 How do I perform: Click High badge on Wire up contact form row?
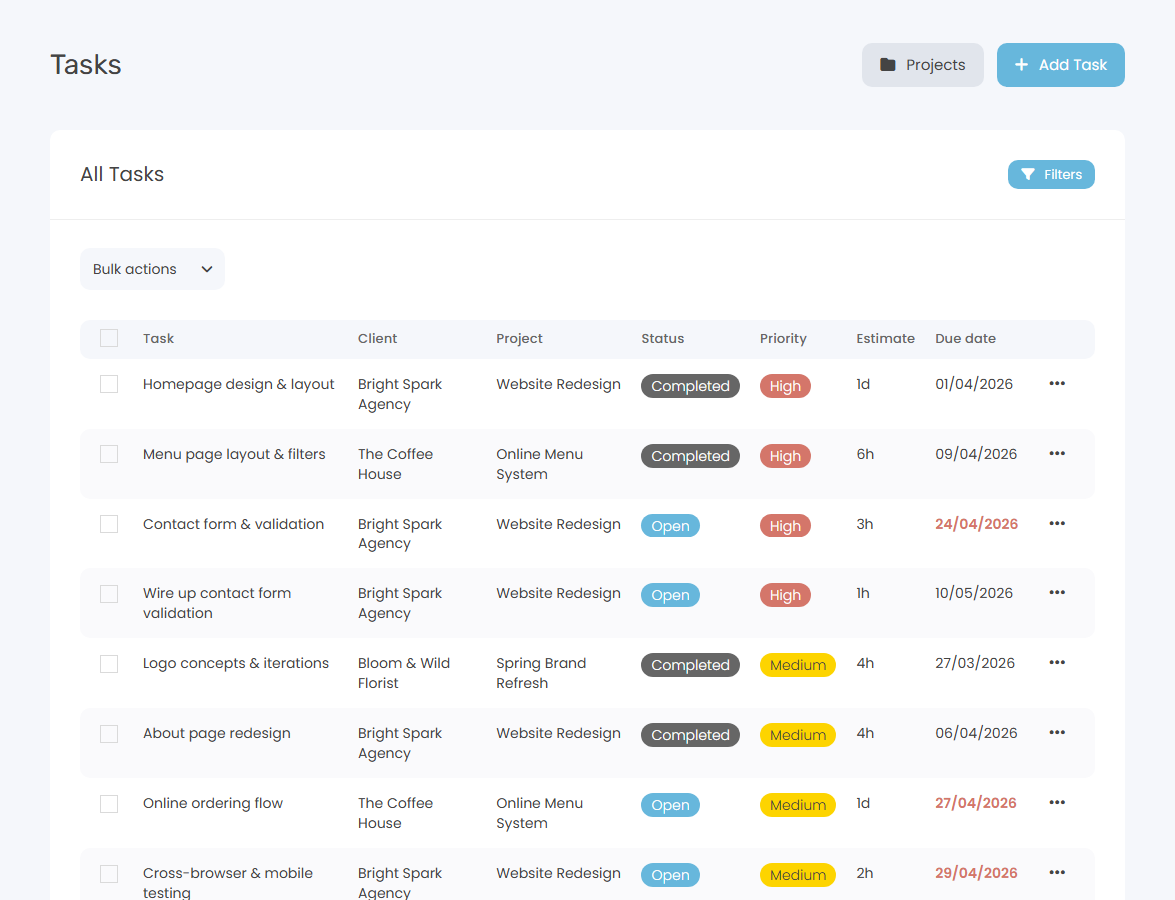pos(785,595)
